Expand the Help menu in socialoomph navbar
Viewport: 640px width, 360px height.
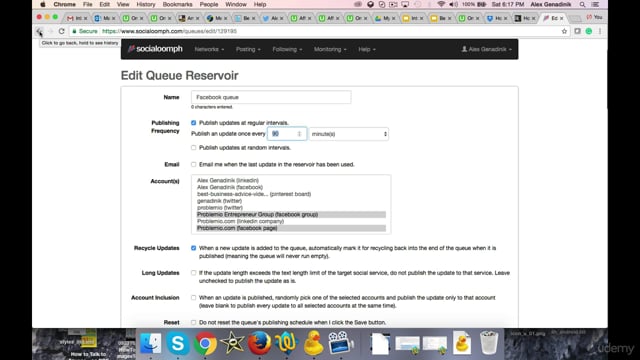click(x=367, y=49)
